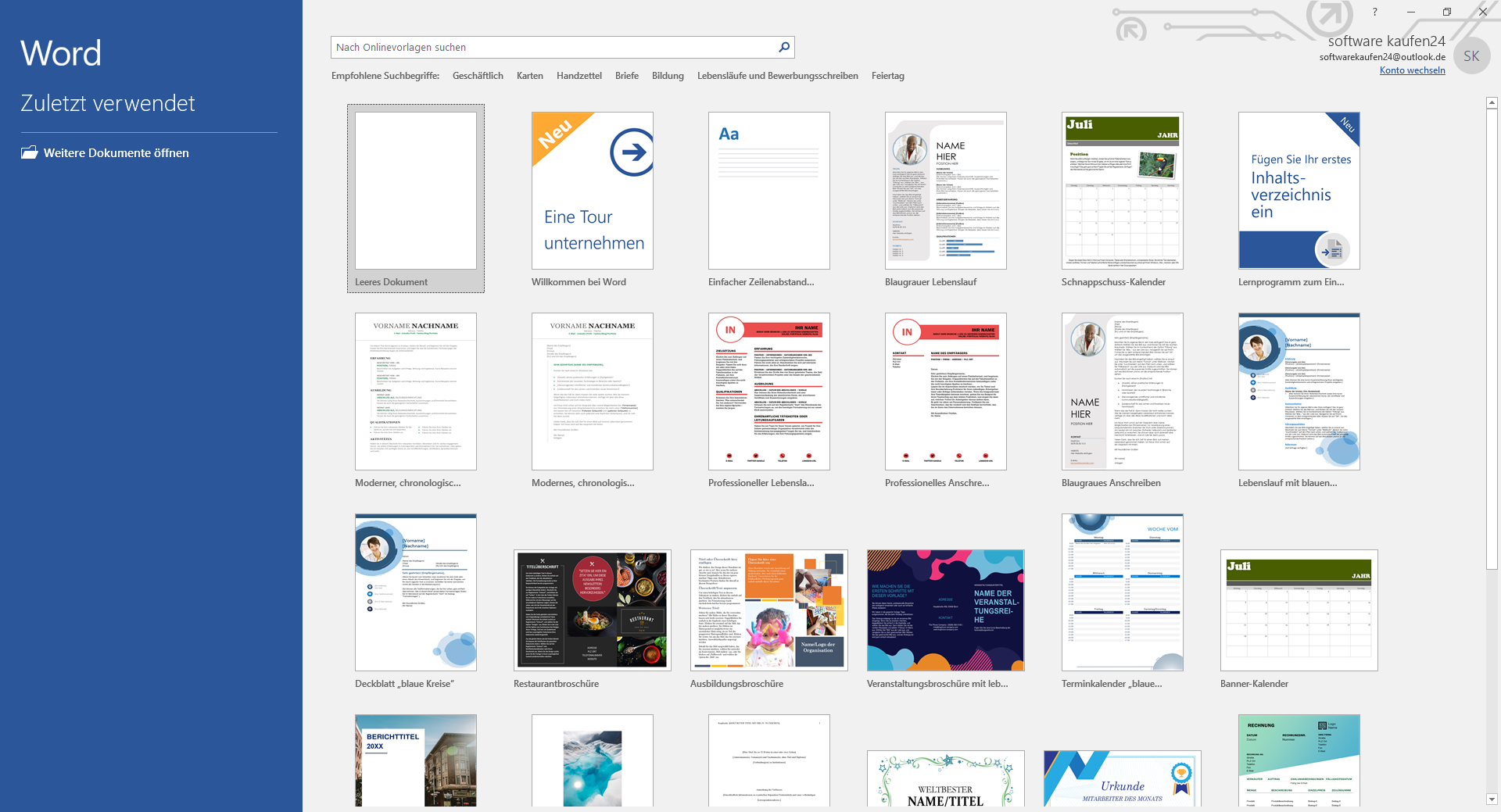Select the Leeres Dokument template
This screenshot has width=1501, height=812.
point(416,191)
